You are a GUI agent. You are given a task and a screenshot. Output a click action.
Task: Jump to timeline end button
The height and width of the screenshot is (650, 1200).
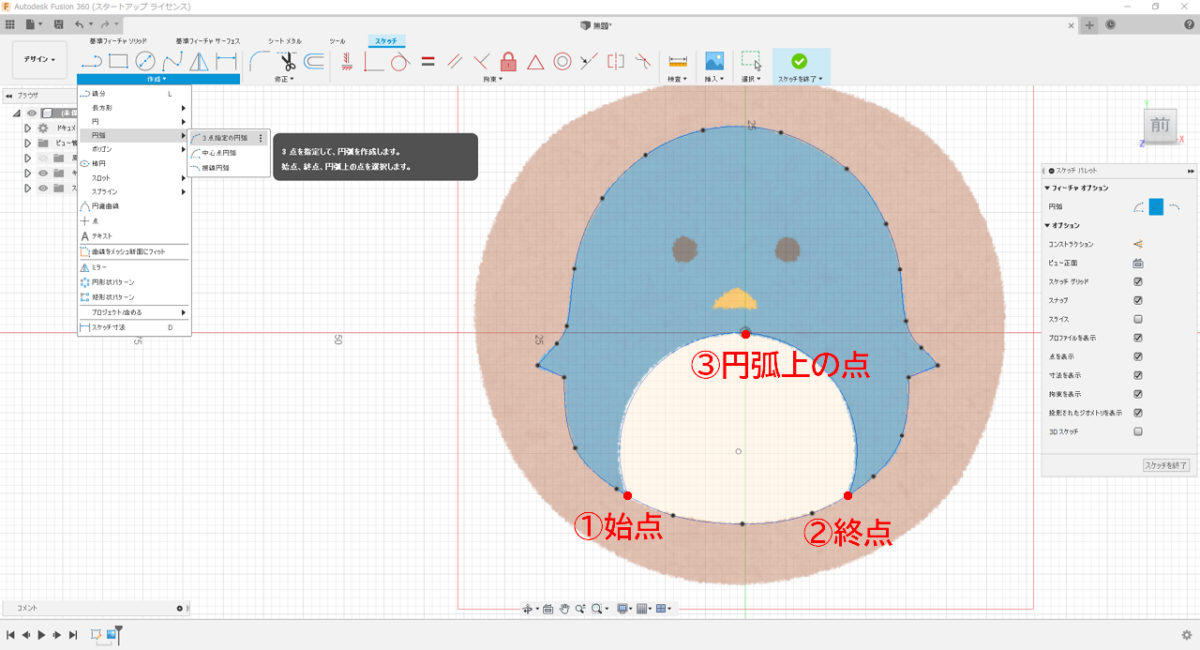point(73,635)
